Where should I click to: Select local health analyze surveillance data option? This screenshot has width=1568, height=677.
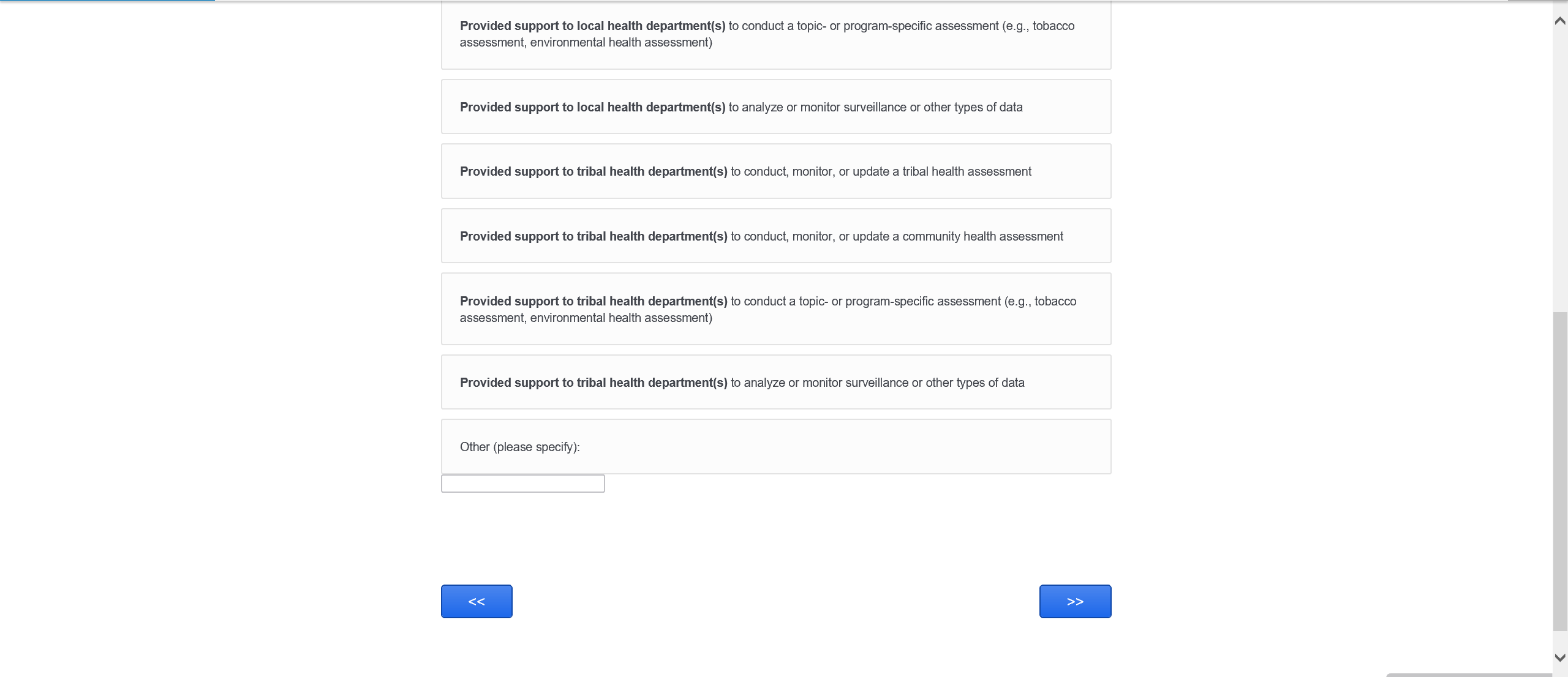[775, 107]
